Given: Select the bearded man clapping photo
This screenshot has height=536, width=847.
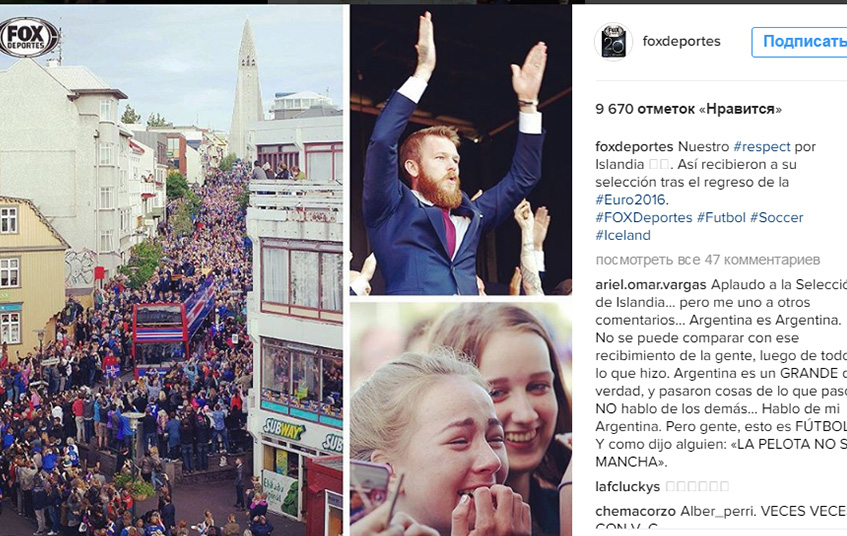Looking at the screenshot, I should click(x=461, y=150).
